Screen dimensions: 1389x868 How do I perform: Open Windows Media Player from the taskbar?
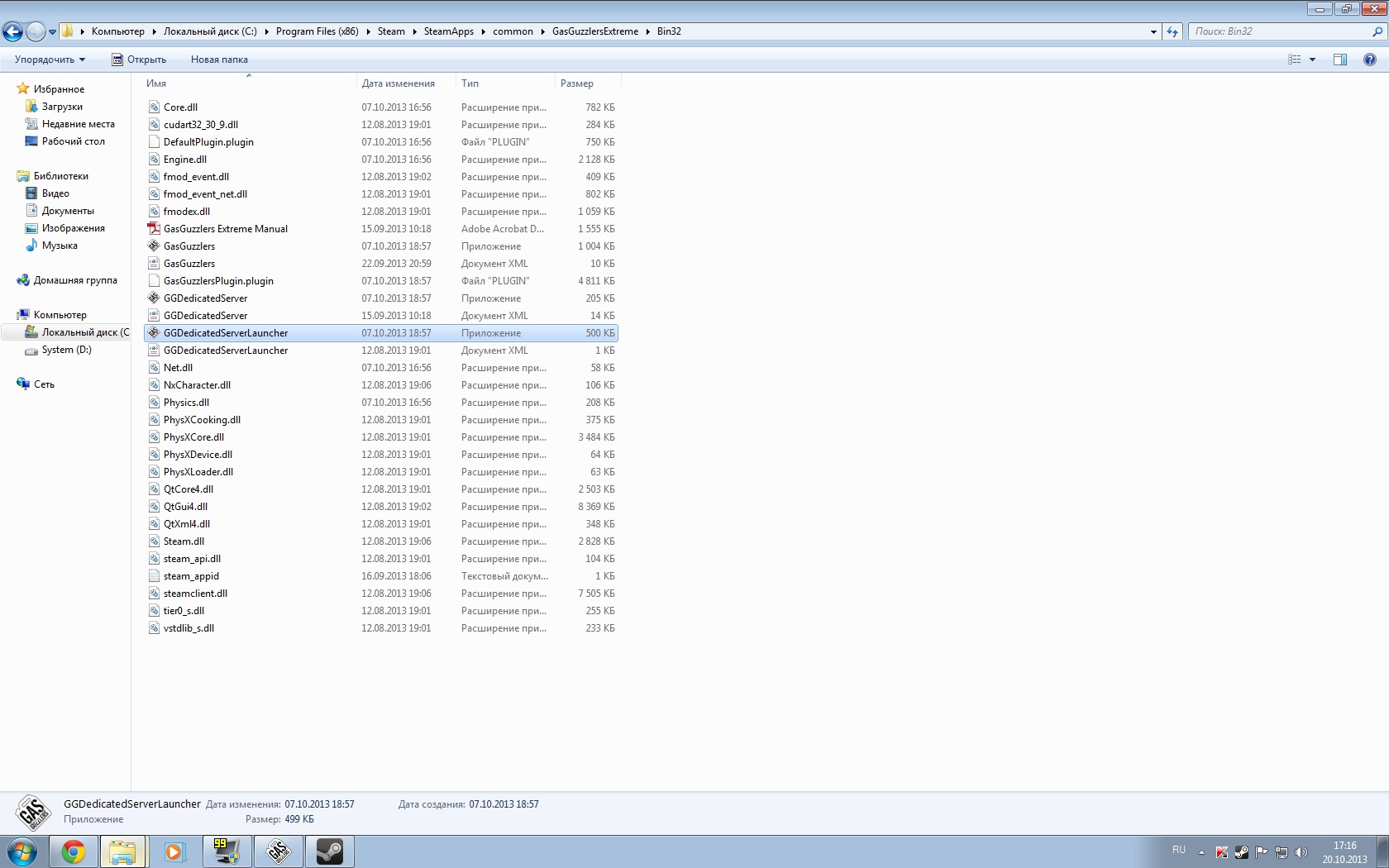(174, 851)
